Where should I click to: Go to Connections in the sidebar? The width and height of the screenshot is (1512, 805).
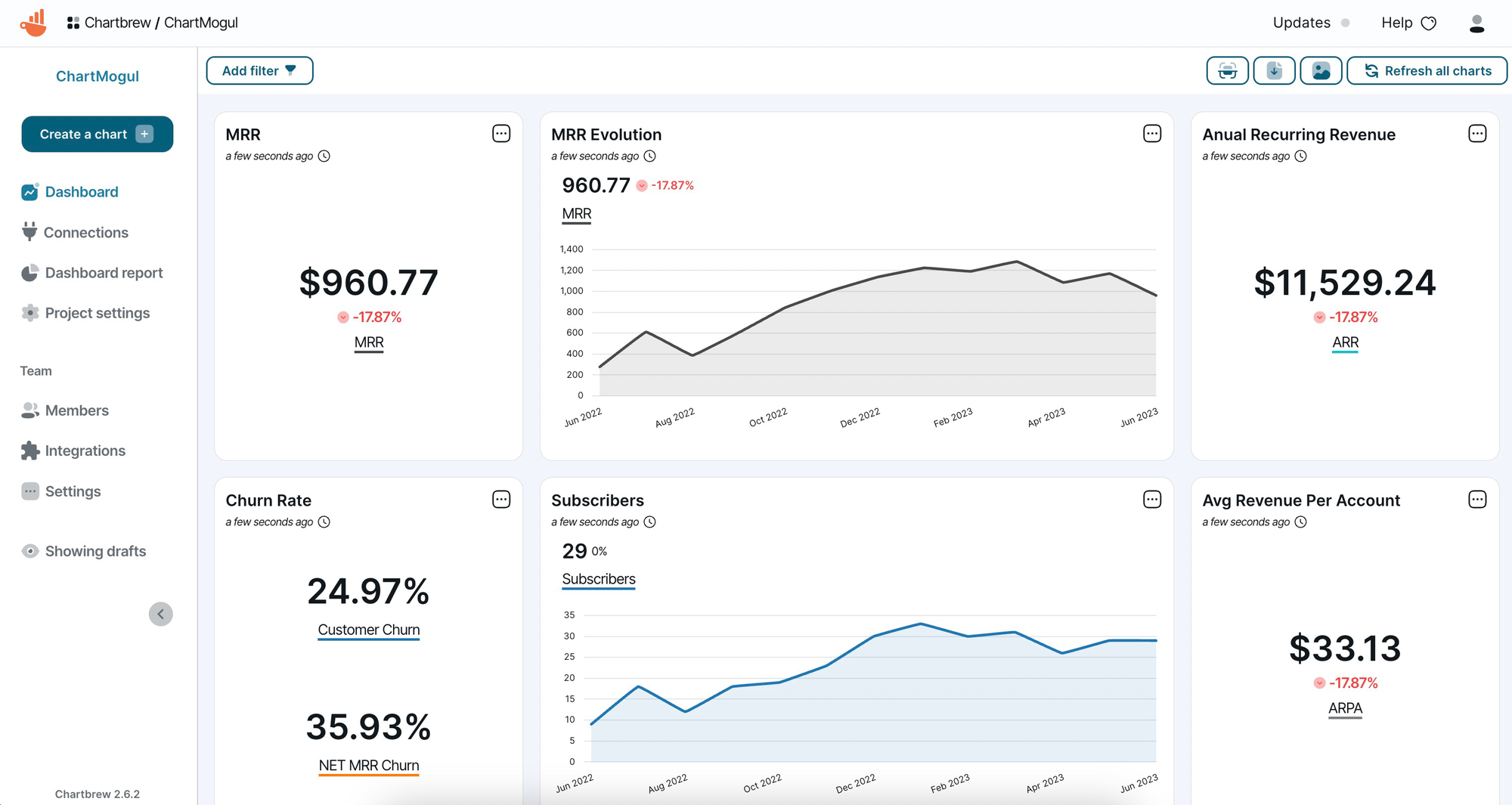(x=85, y=233)
